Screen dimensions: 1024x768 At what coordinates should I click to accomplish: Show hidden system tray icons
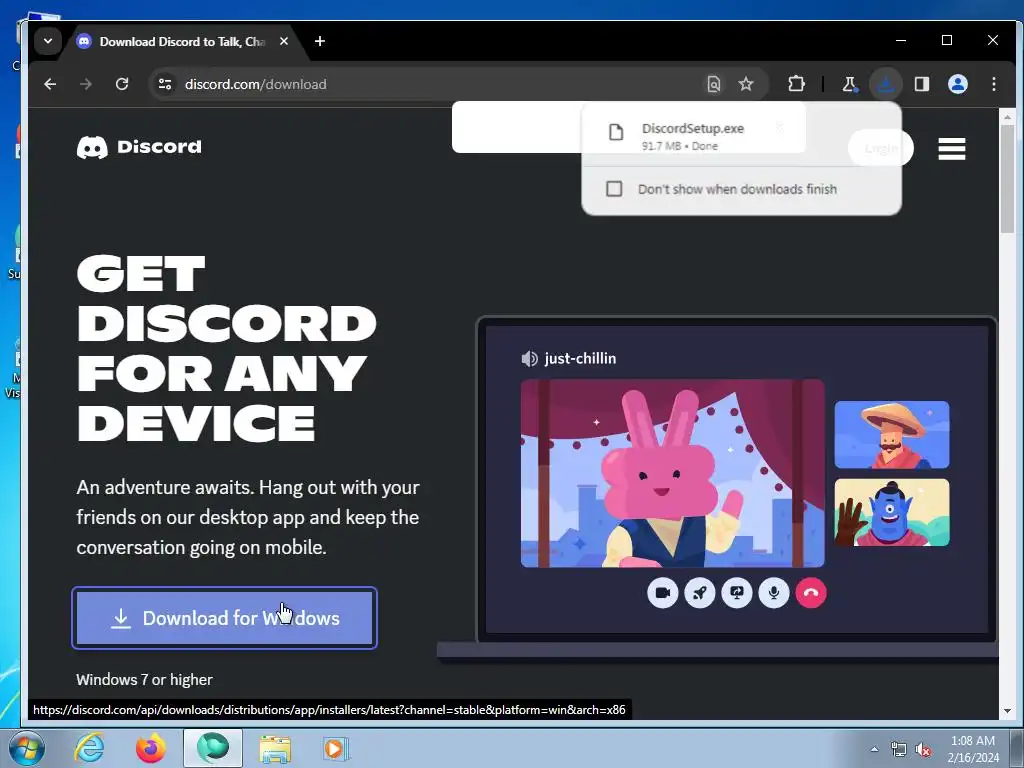(874, 749)
